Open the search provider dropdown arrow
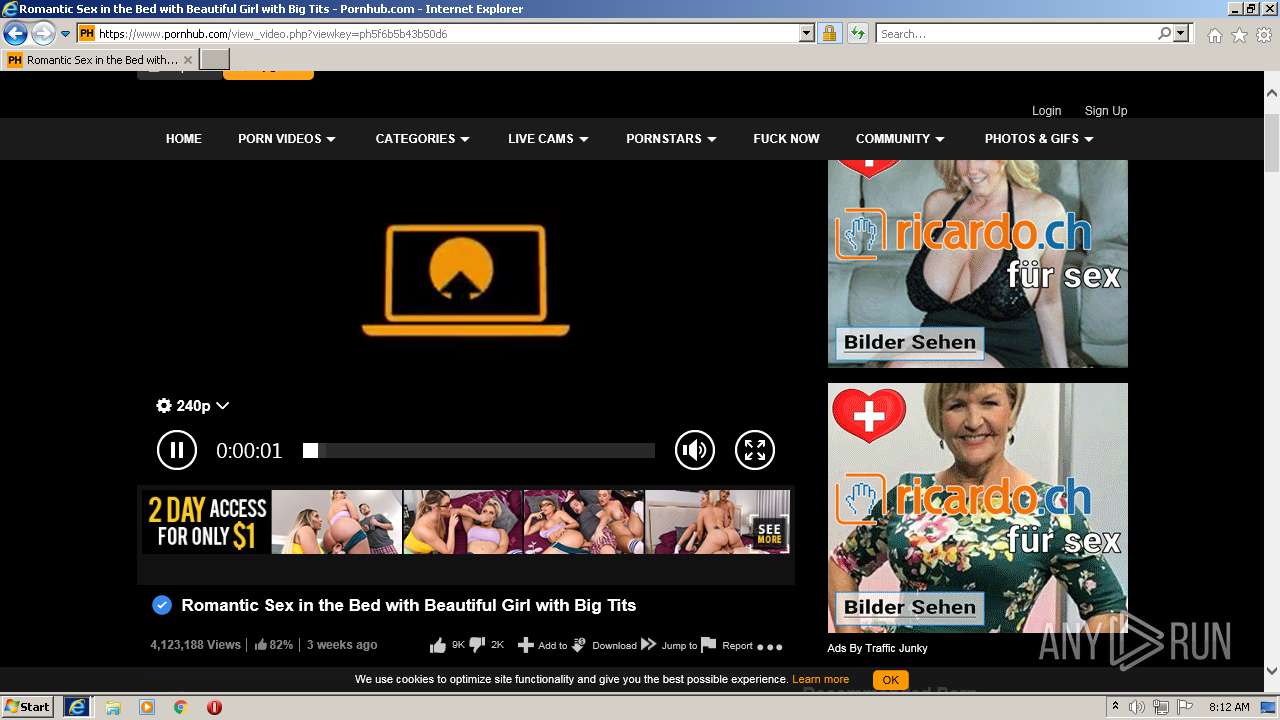The image size is (1280, 720). (x=1181, y=34)
